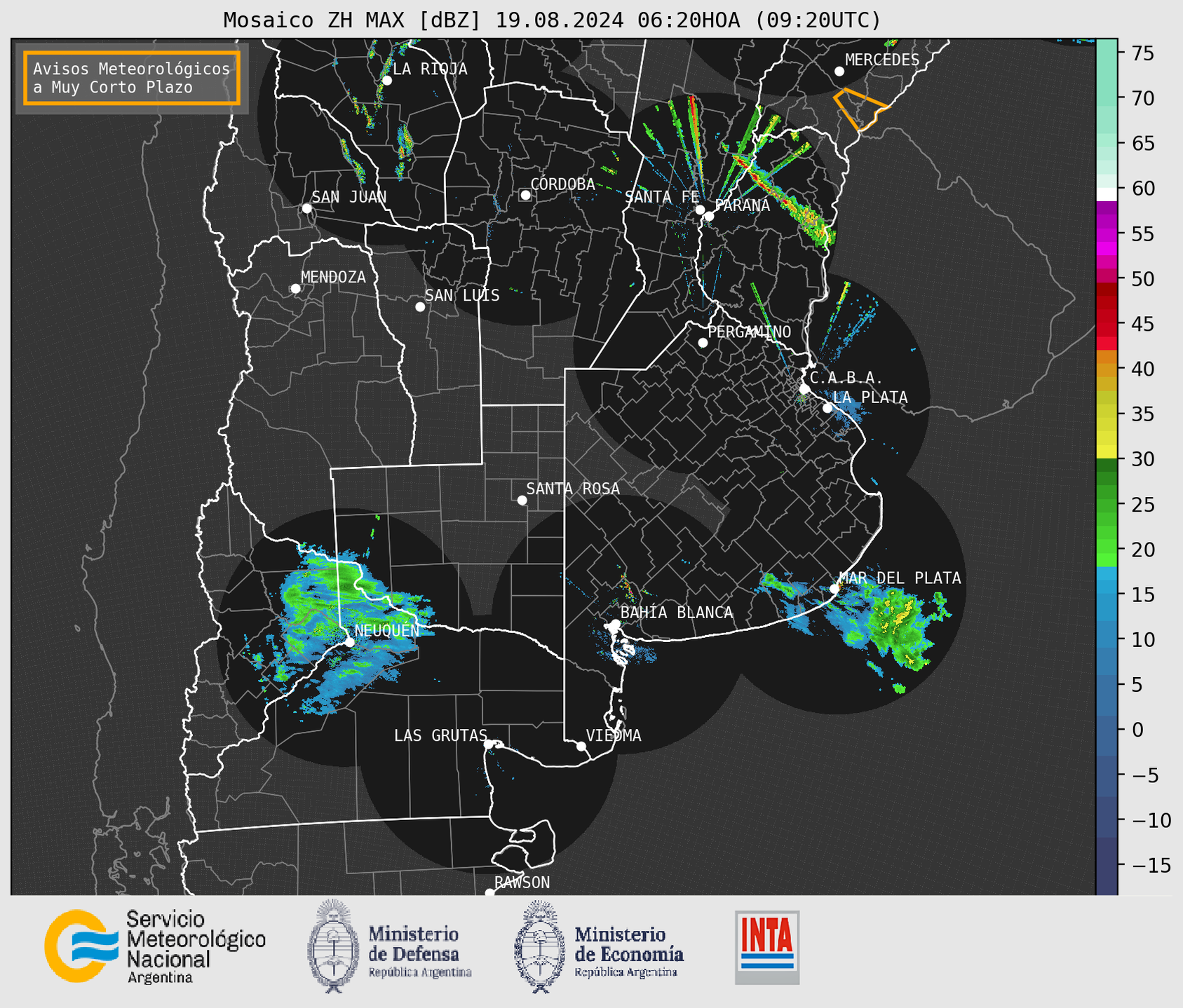Image resolution: width=1183 pixels, height=1008 pixels.
Task: Click the 40 dBZ orange band on scale
Action: [1107, 369]
